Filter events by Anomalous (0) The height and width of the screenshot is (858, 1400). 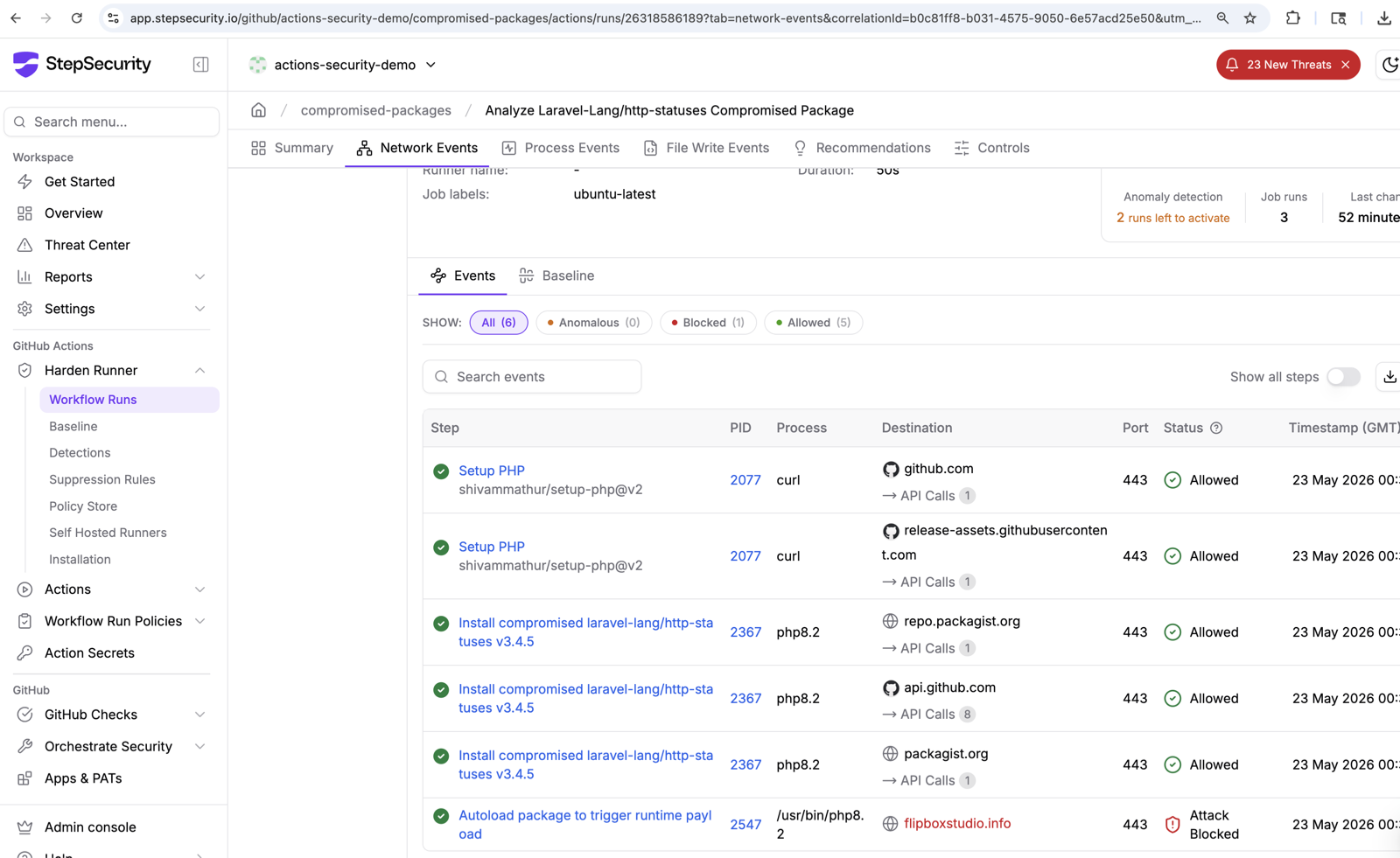point(594,323)
